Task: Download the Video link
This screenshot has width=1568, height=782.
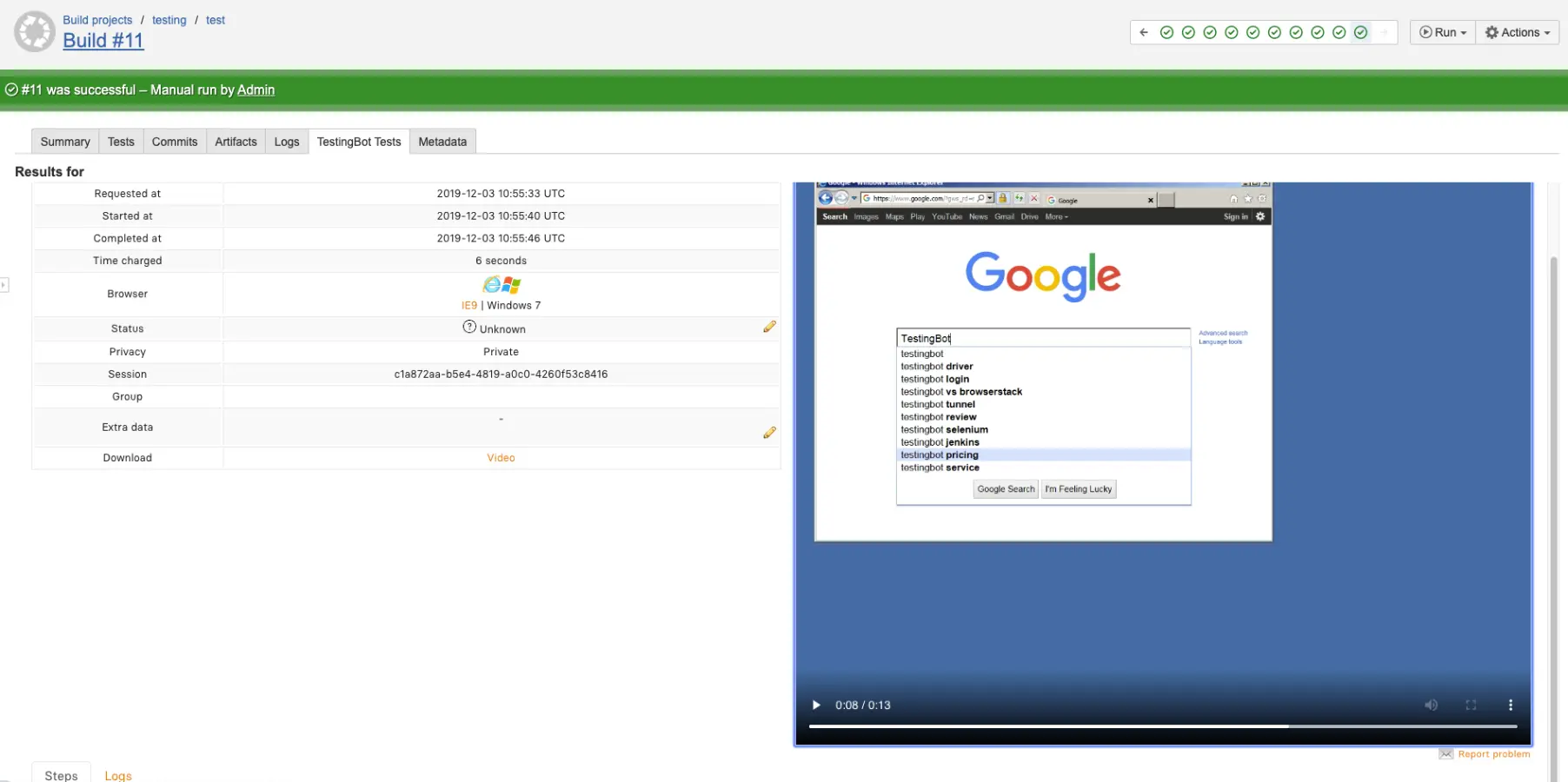Action: (x=501, y=458)
